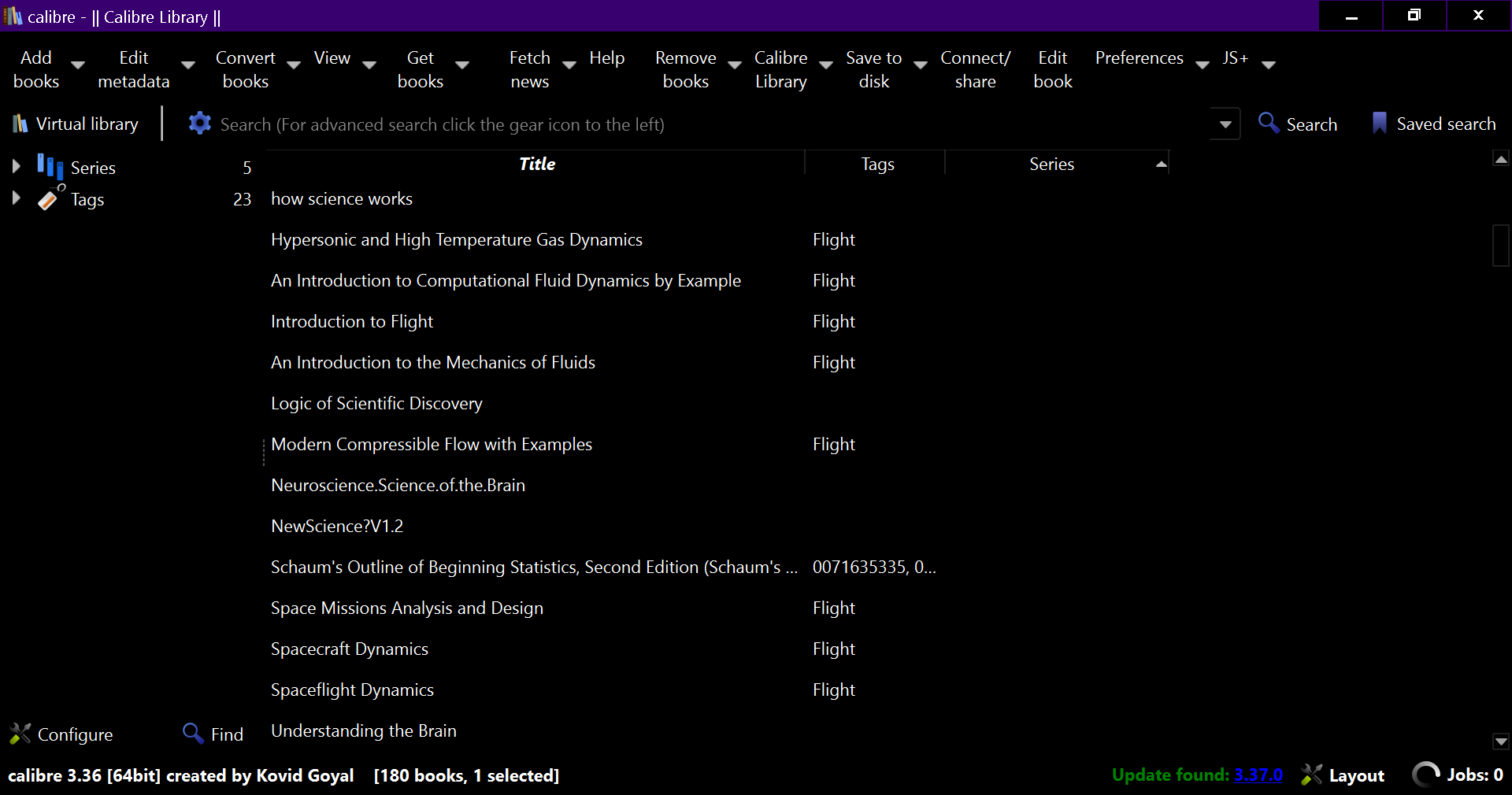Click the Layout button in status bar

1343,775
